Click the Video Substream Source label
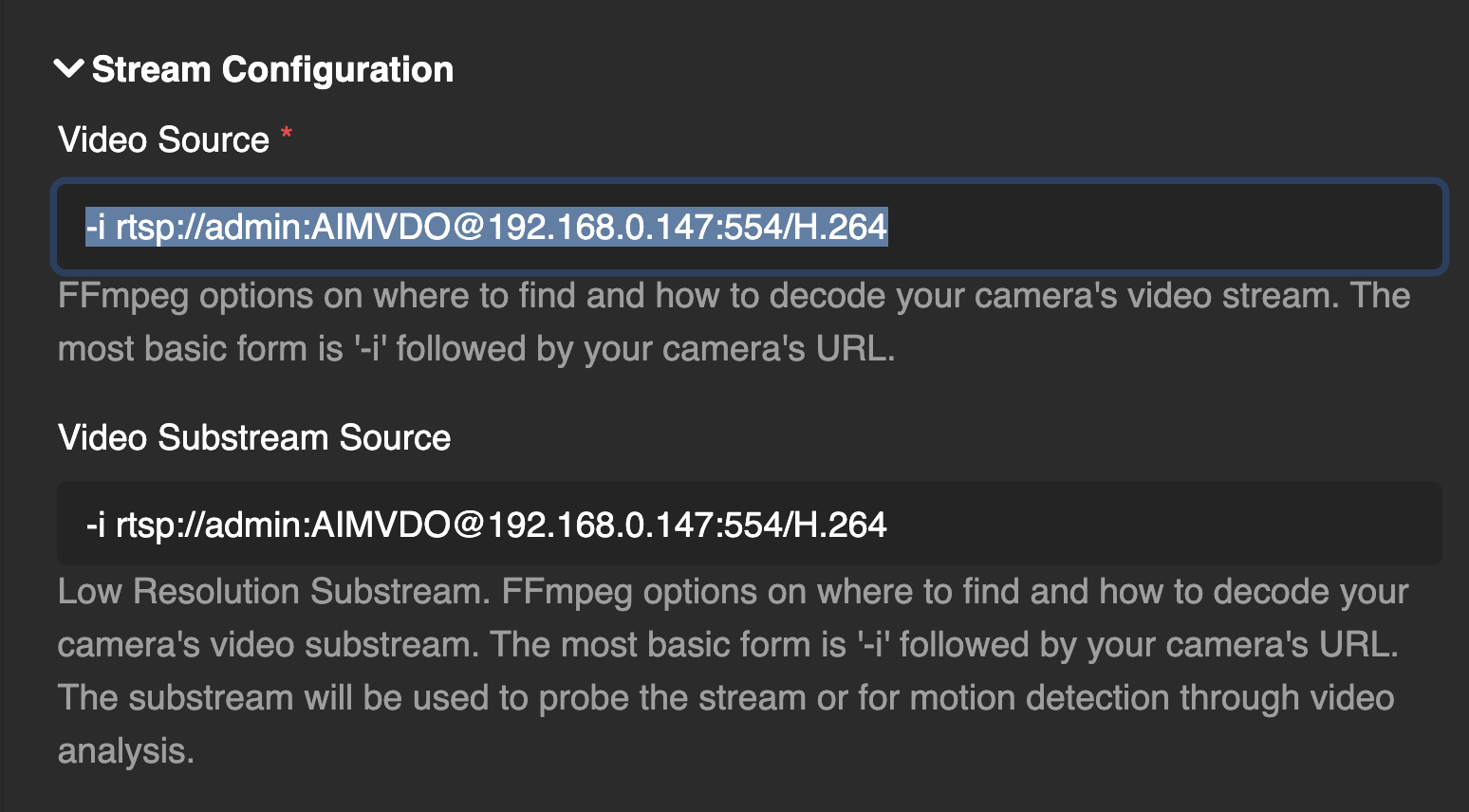The height and width of the screenshot is (812, 1469). tap(253, 437)
